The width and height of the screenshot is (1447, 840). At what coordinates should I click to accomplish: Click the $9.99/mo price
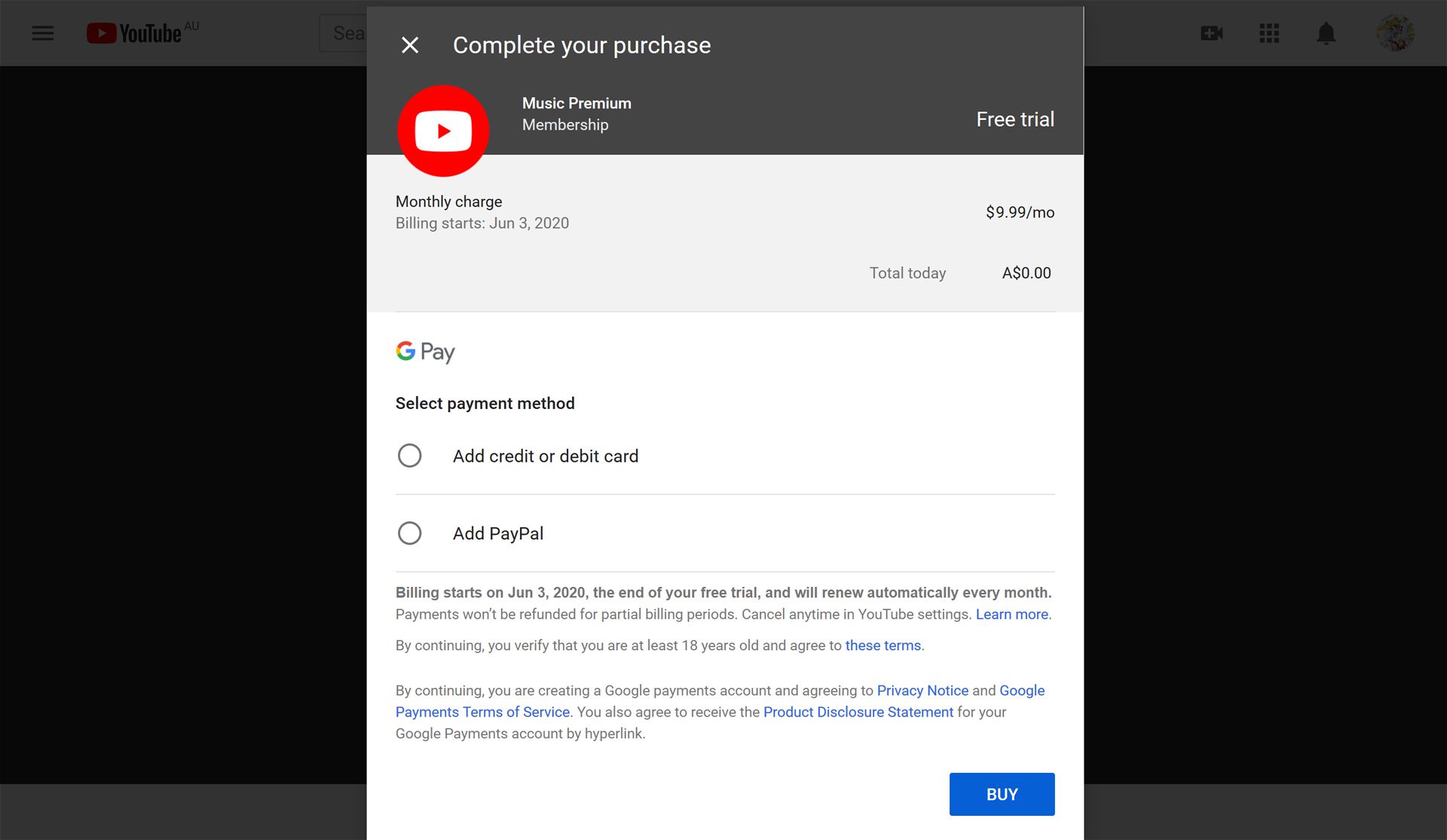tap(1020, 212)
